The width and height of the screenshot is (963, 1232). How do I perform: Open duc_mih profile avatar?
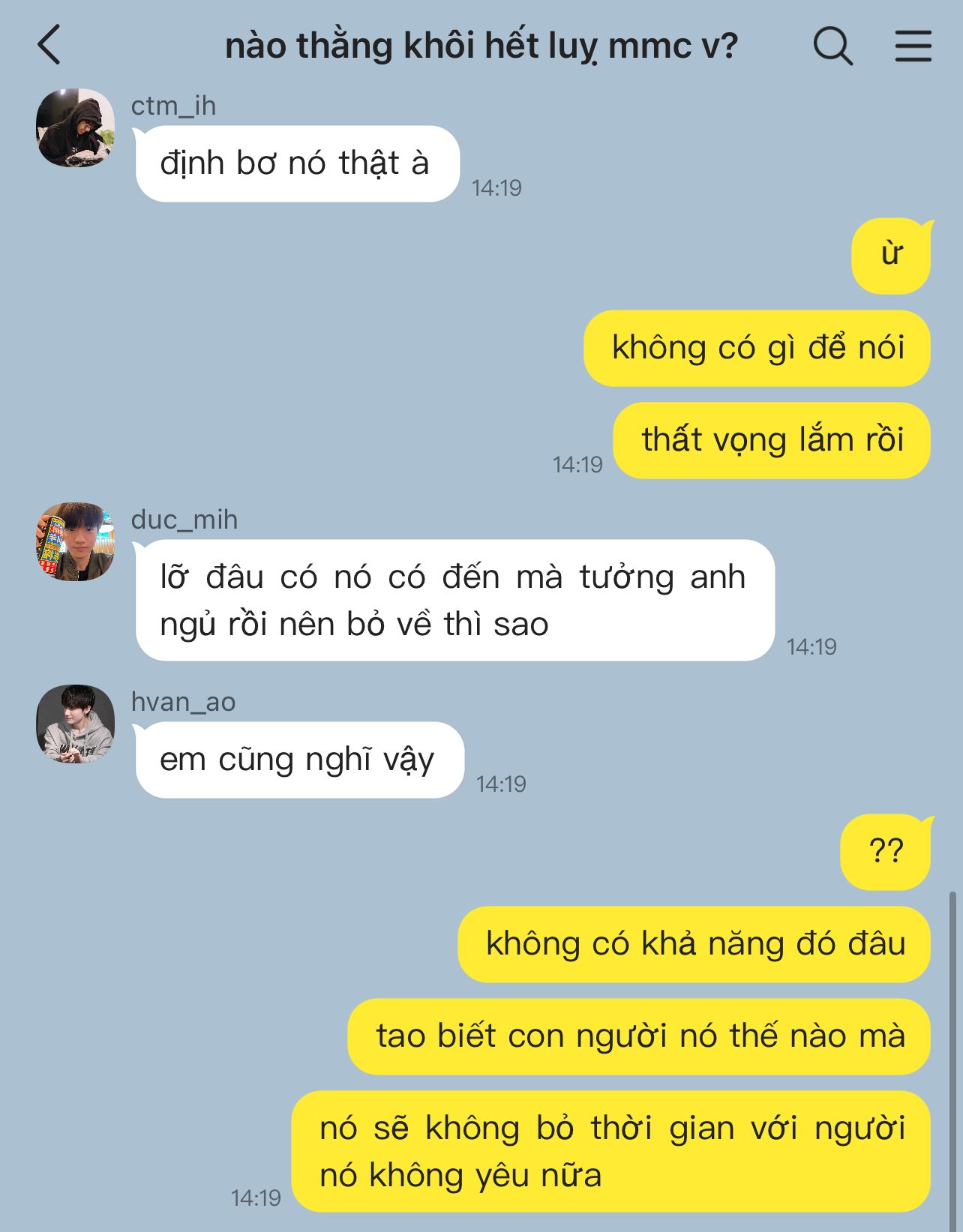[75, 541]
